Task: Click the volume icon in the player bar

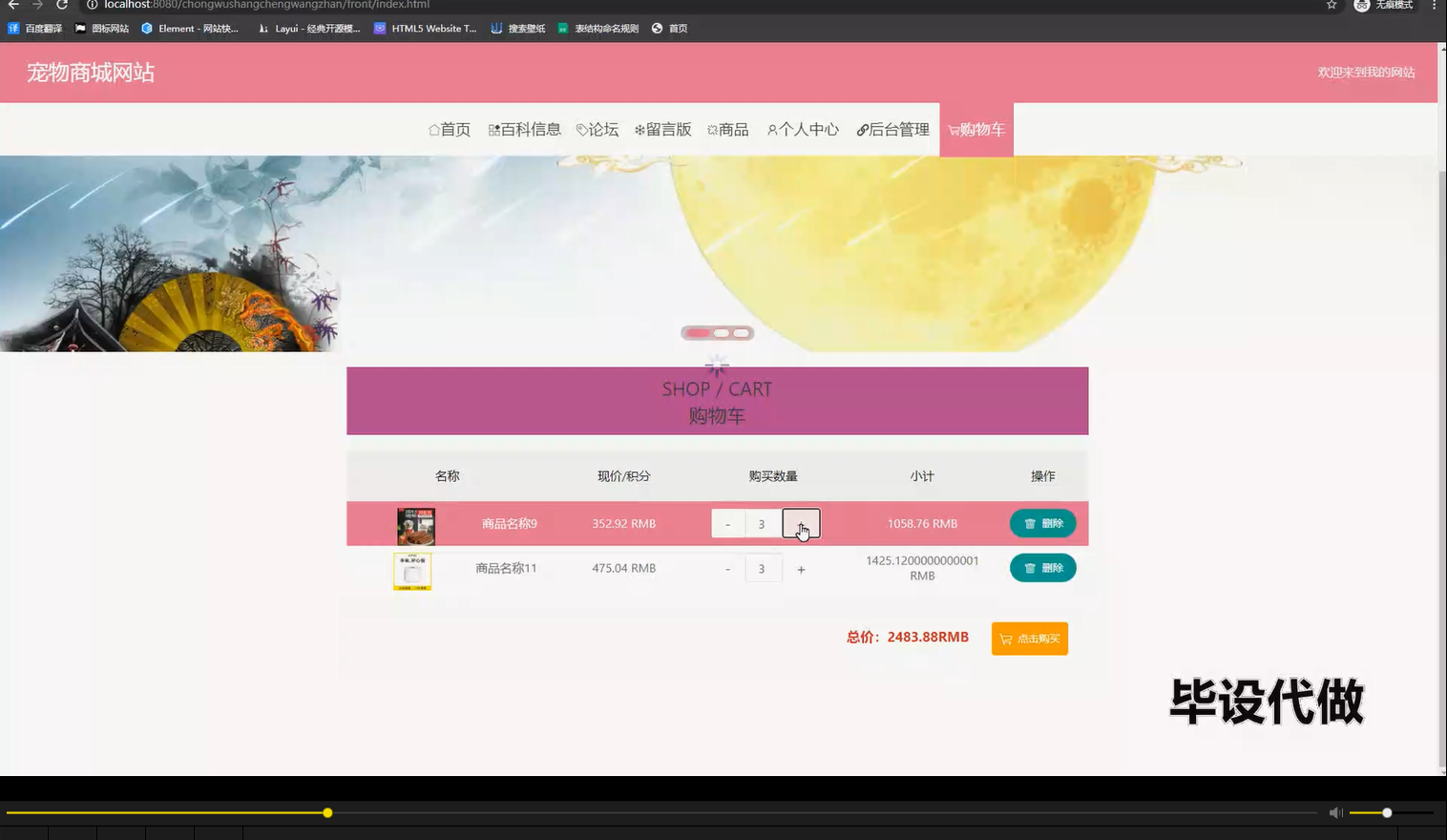Action: click(x=1335, y=812)
